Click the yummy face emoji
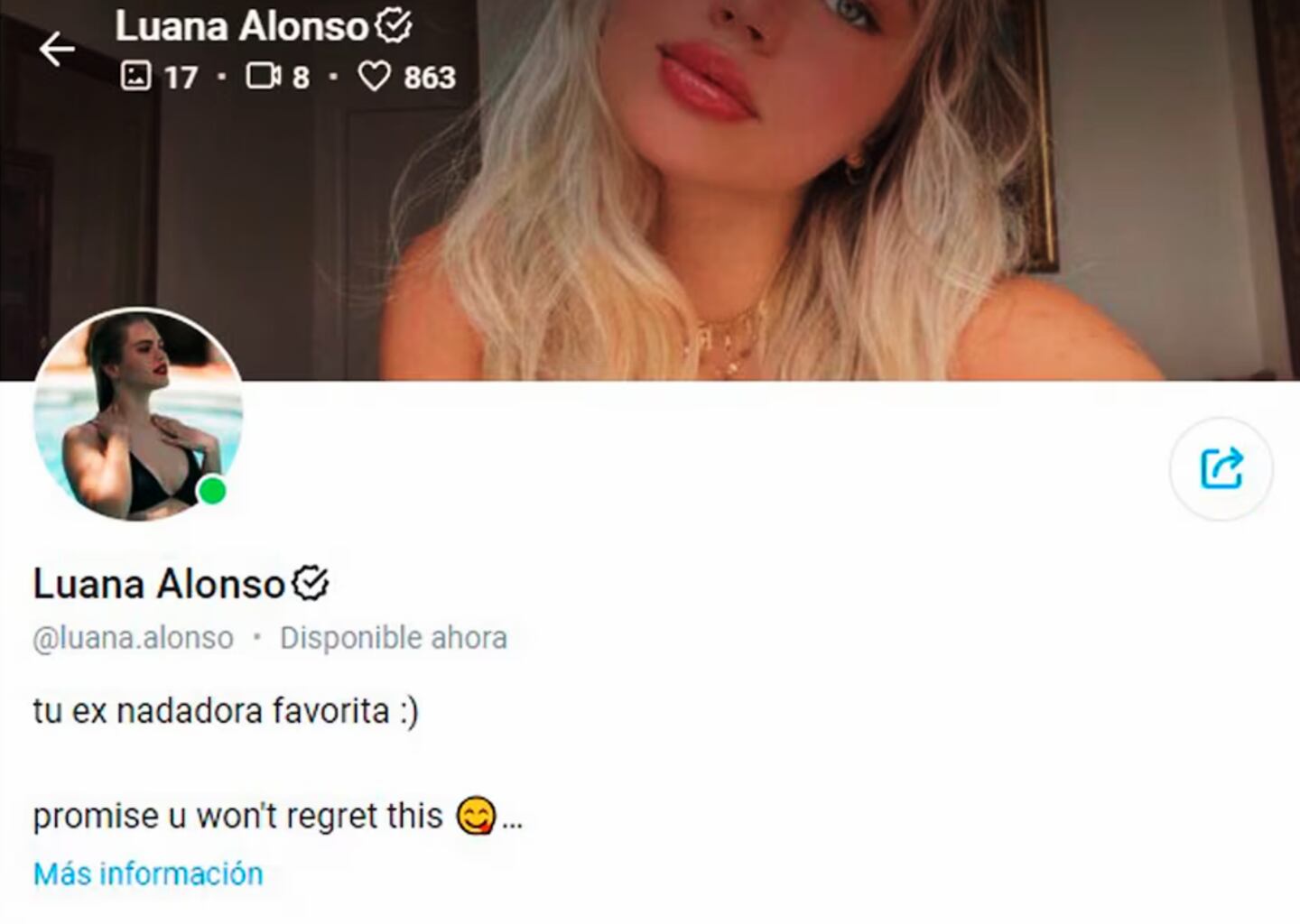 [476, 816]
